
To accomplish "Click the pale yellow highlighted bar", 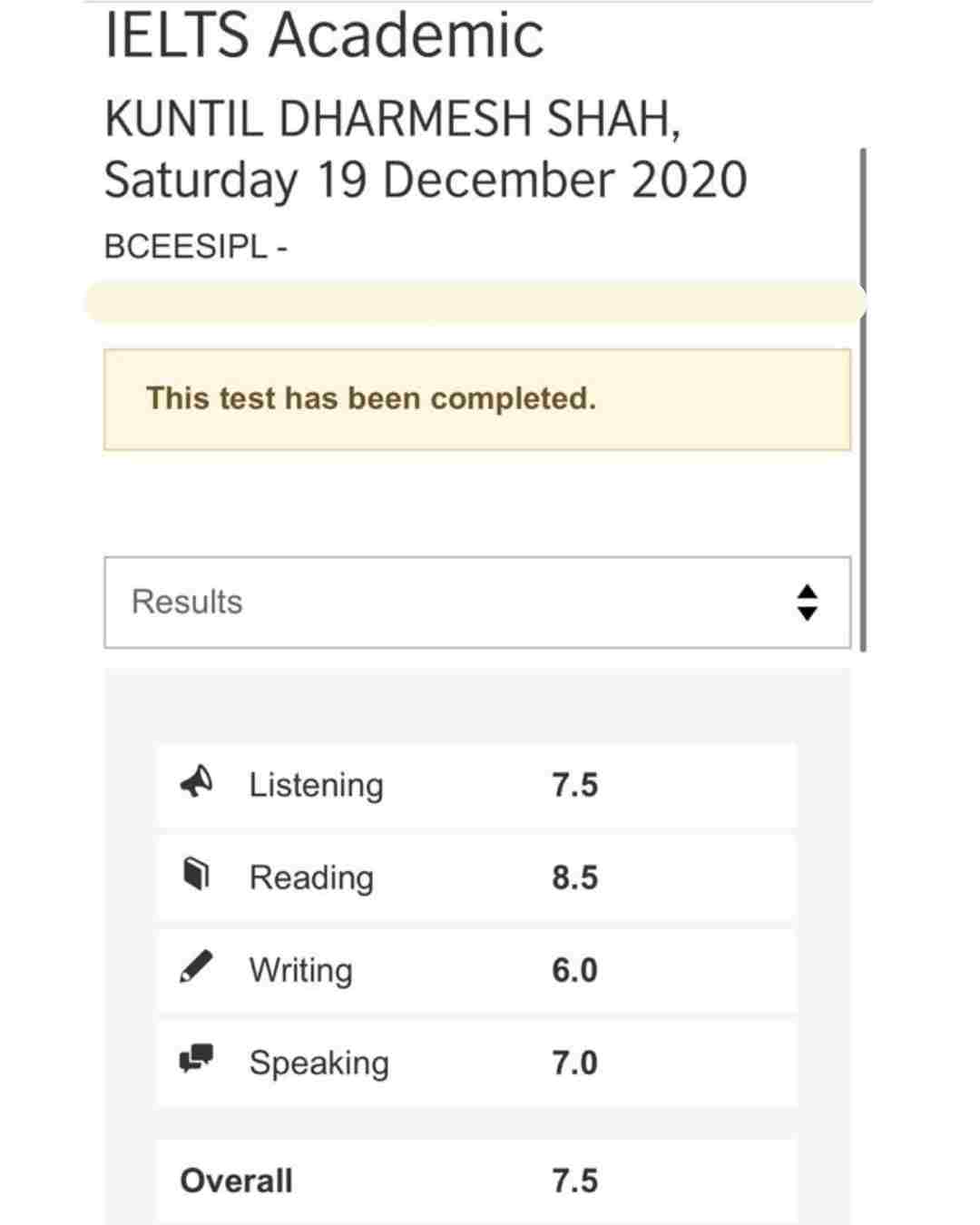I will coord(475,302).
